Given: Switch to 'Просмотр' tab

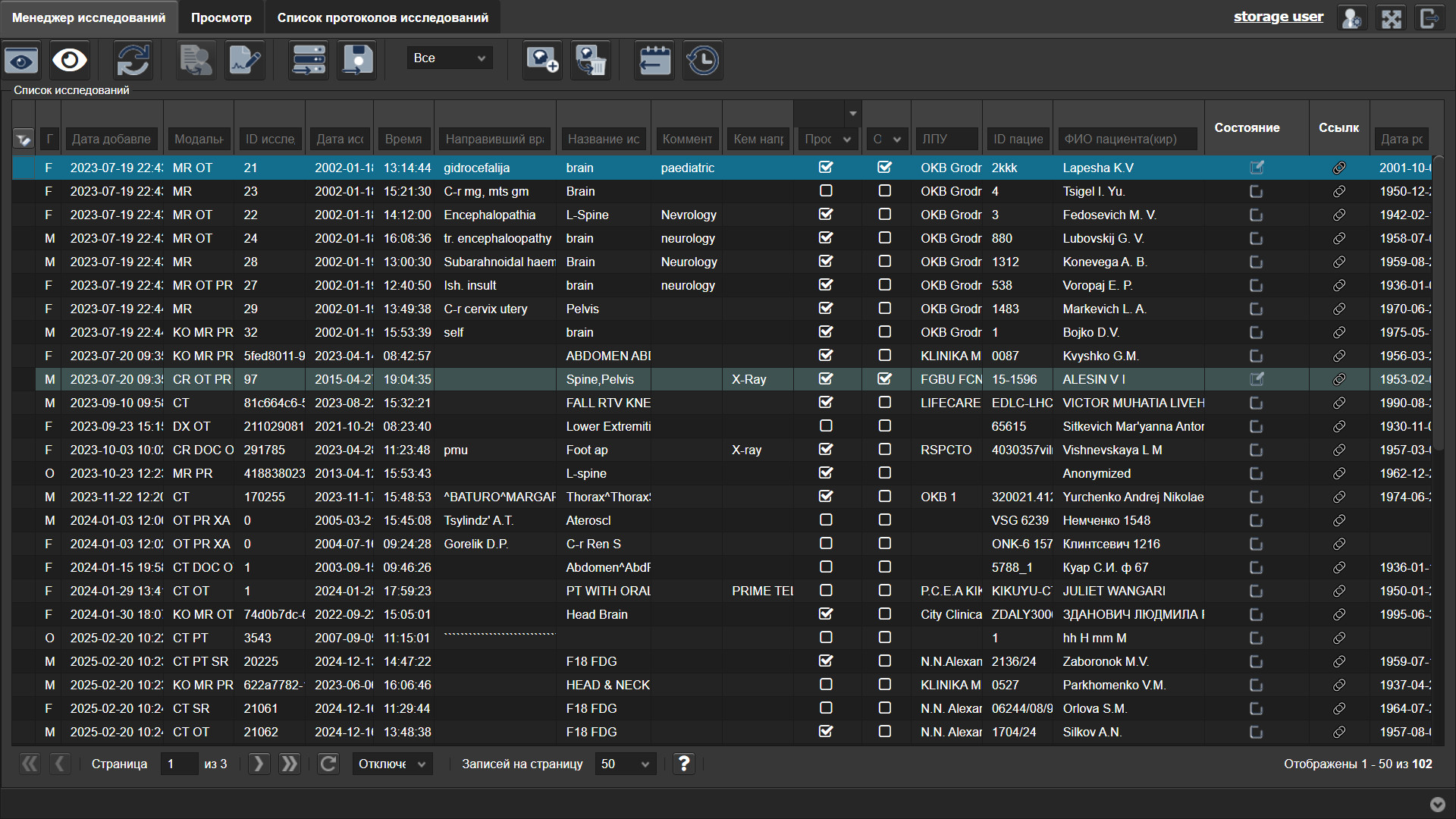Looking at the screenshot, I should (221, 17).
